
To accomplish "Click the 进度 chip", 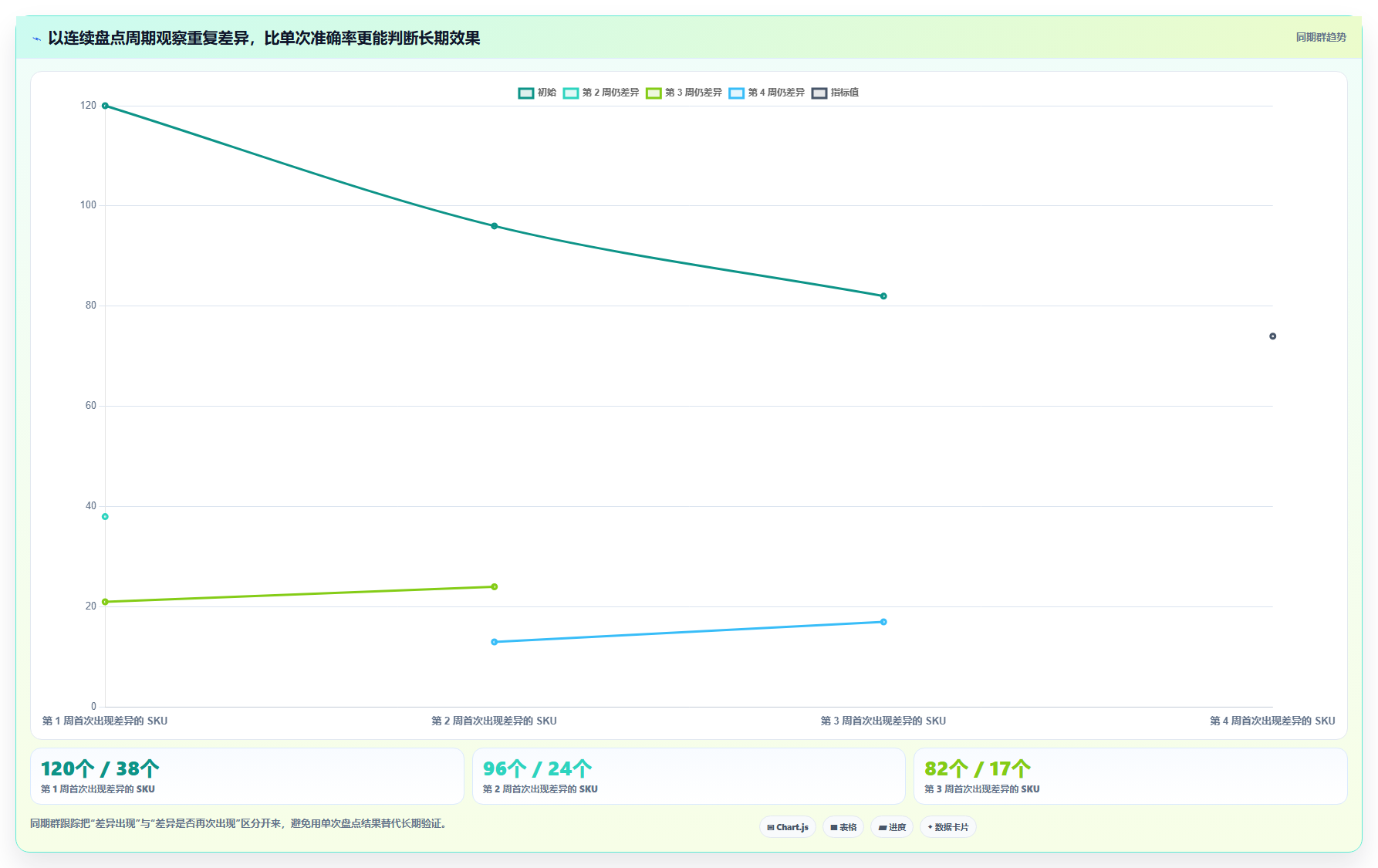I will click(892, 827).
